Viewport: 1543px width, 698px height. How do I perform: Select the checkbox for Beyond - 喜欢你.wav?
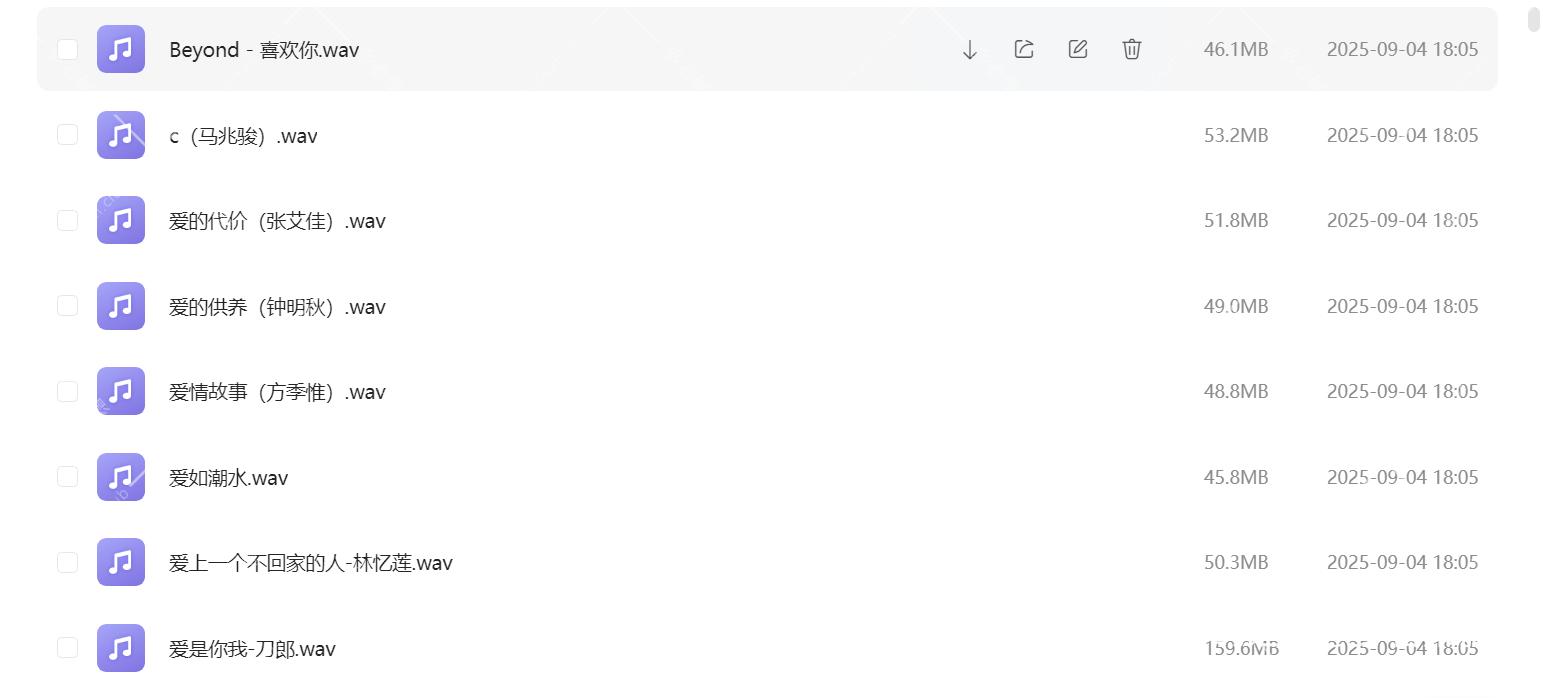(67, 48)
